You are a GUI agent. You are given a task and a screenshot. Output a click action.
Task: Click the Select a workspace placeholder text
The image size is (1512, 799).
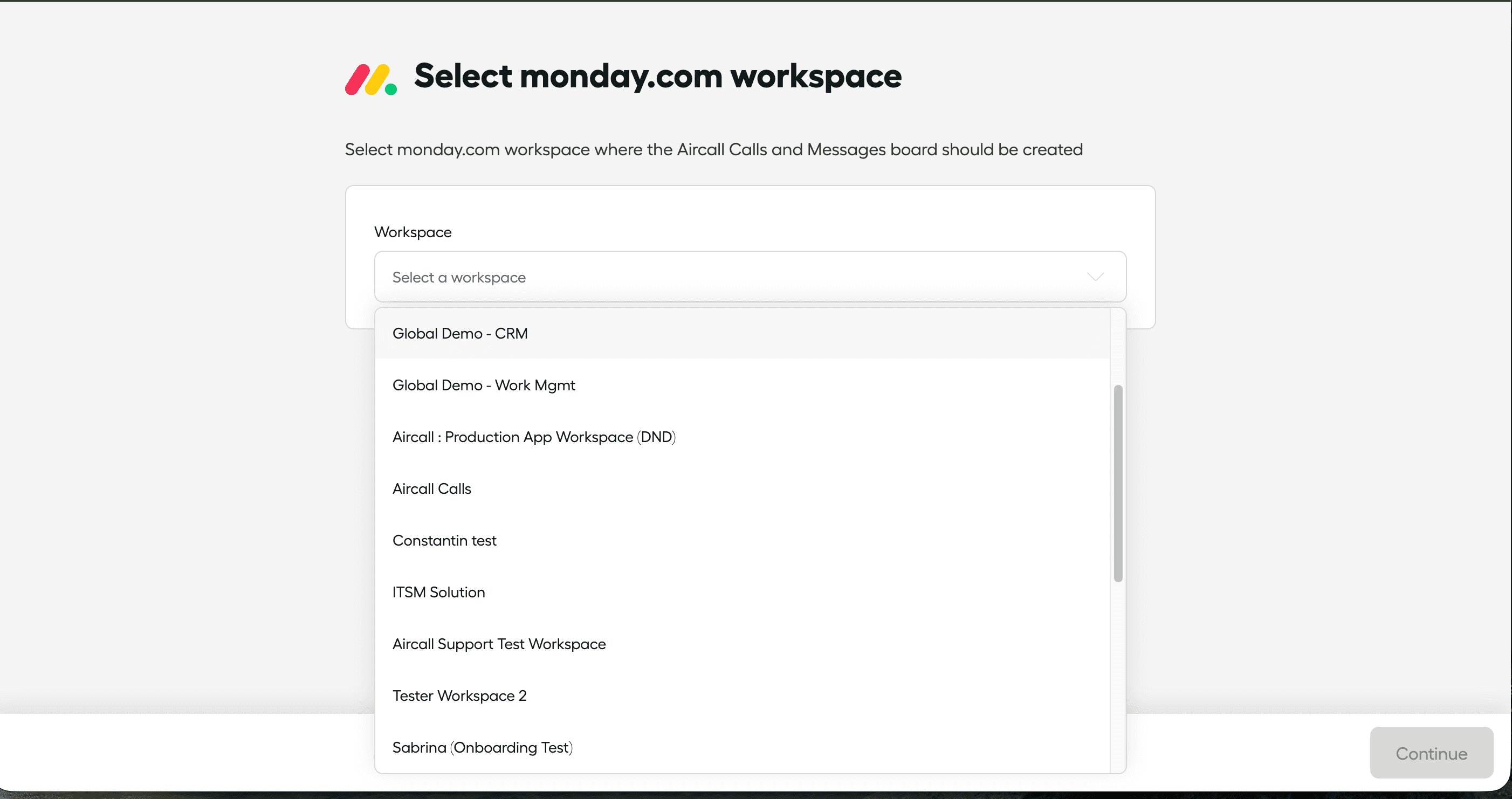[x=458, y=277]
